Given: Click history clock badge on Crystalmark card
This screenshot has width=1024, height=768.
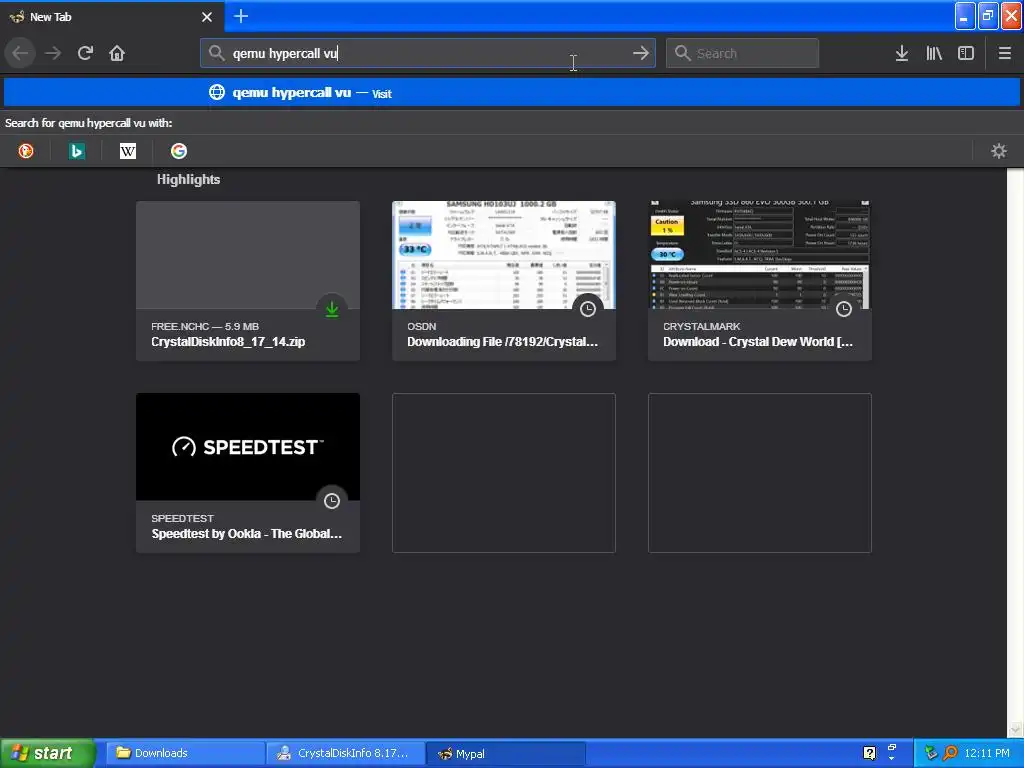Looking at the screenshot, I should 844,309.
